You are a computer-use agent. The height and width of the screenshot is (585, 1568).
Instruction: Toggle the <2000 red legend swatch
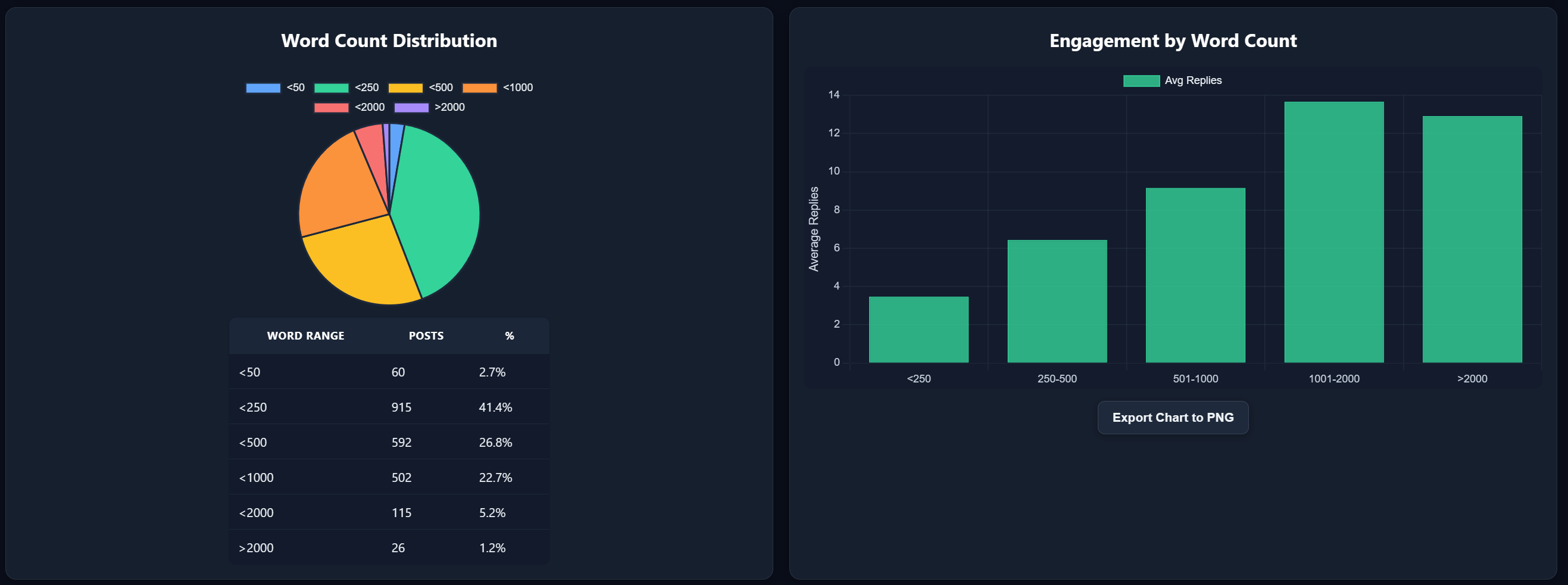coord(331,107)
